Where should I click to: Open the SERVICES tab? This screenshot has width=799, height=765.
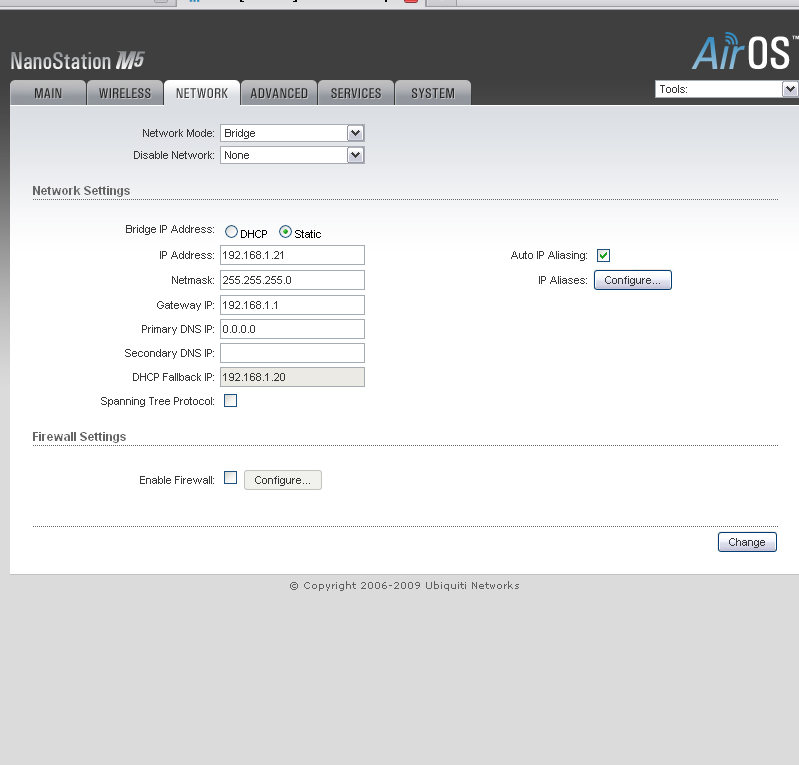point(356,93)
